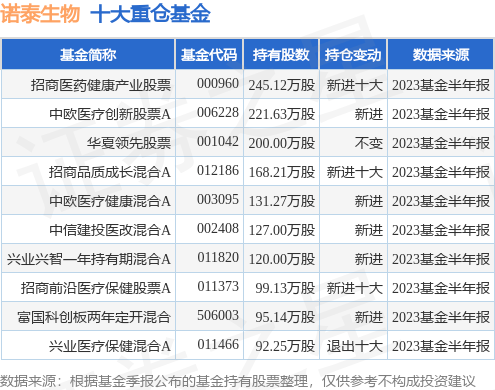Click the 127.00万股 holding value
Screen dimensions: 495x390
click(x=282, y=230)
